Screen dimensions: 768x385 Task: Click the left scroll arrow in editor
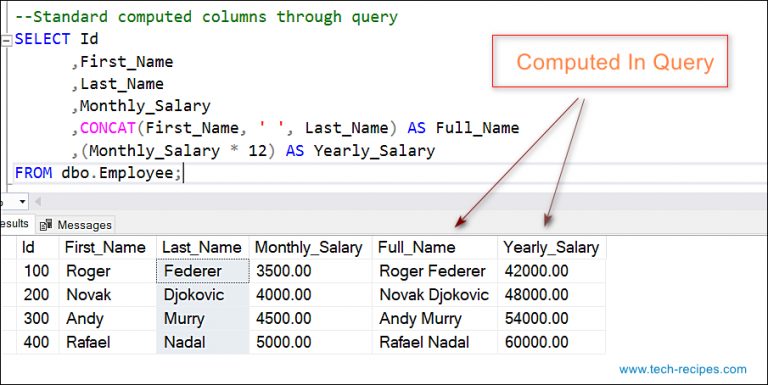tap(38, 201)
